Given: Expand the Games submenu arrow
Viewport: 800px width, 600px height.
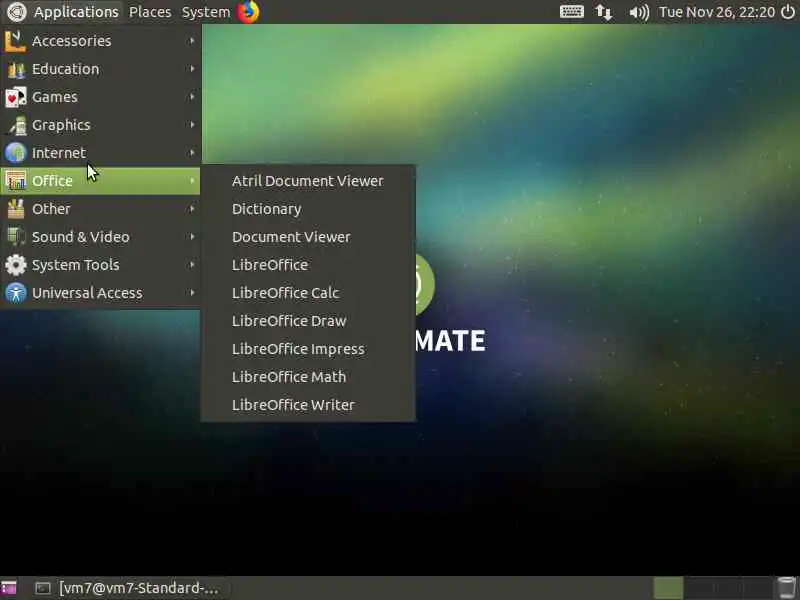Looking at the screenshot, I should point(192,97).
